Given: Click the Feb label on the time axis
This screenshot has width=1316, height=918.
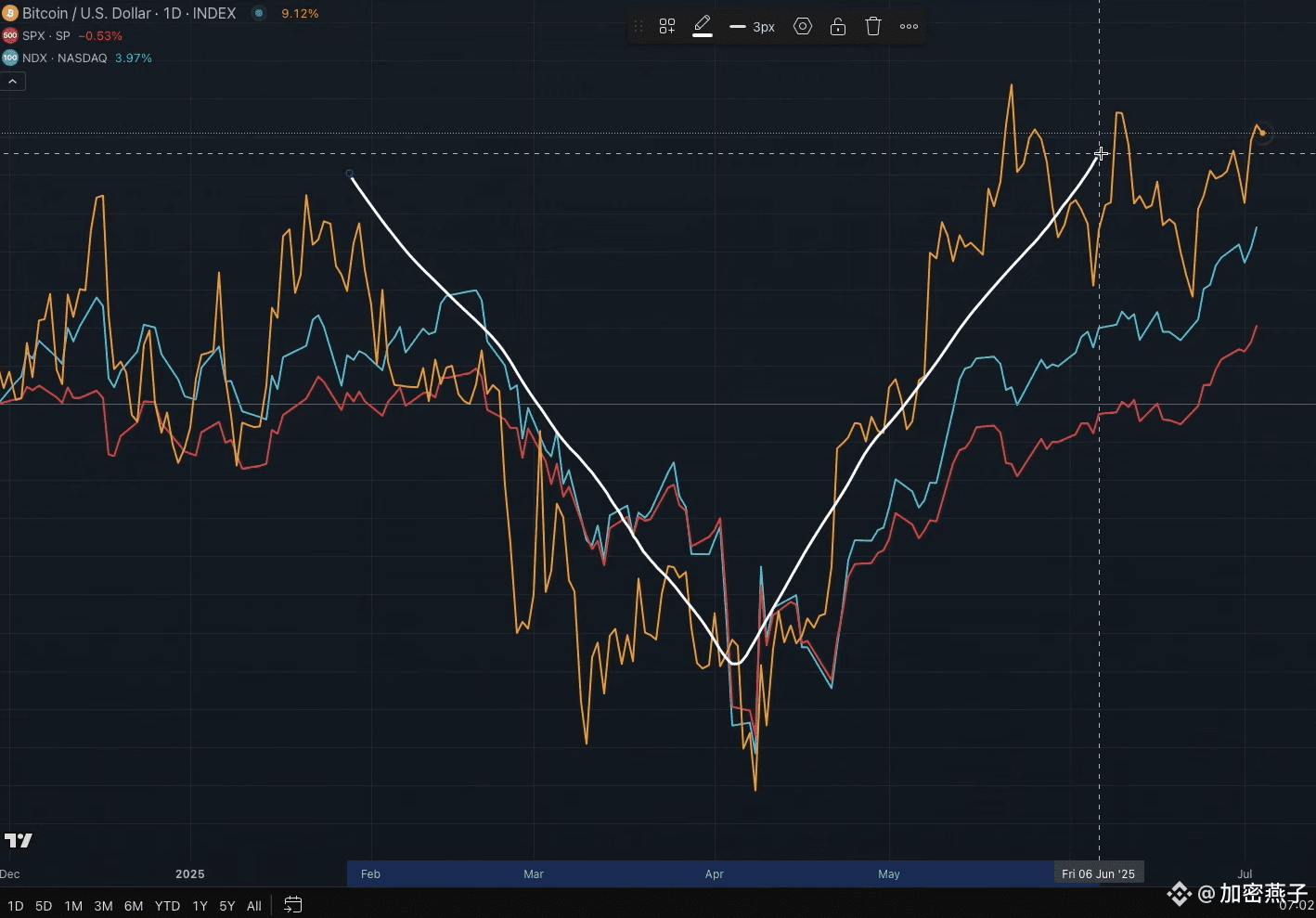Looking at the screenshot, I should click(370, 874).
